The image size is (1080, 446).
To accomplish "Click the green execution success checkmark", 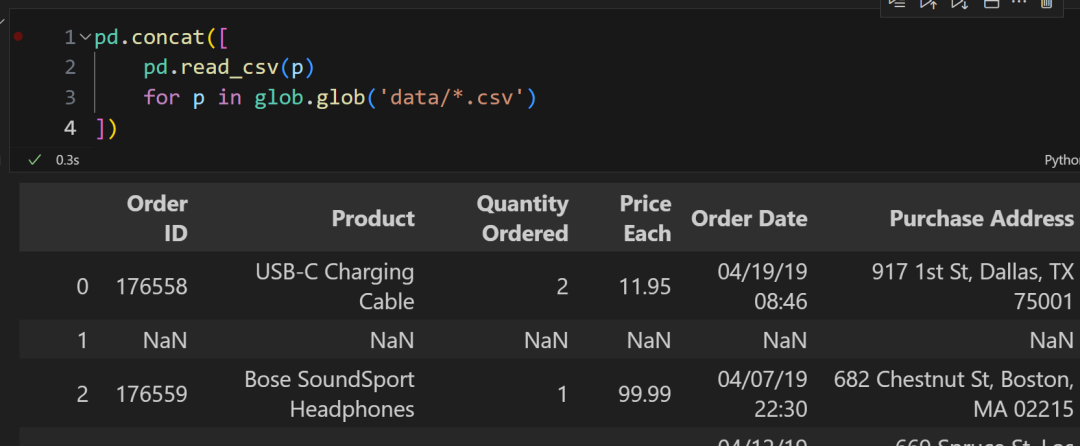I will 35,160.
